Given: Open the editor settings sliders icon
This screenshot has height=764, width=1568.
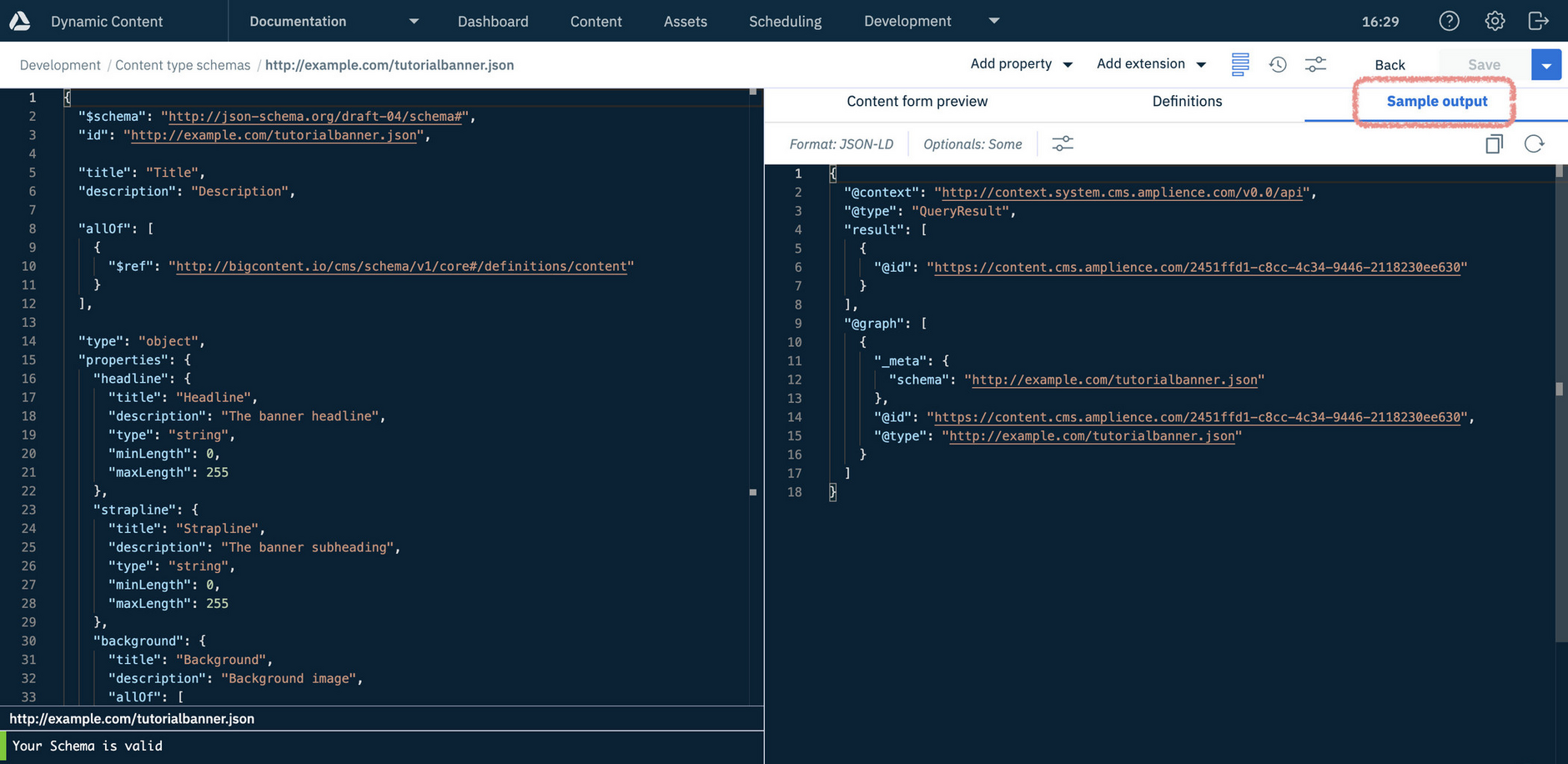Looking at the screenshot, I should tap(1315, 64).
